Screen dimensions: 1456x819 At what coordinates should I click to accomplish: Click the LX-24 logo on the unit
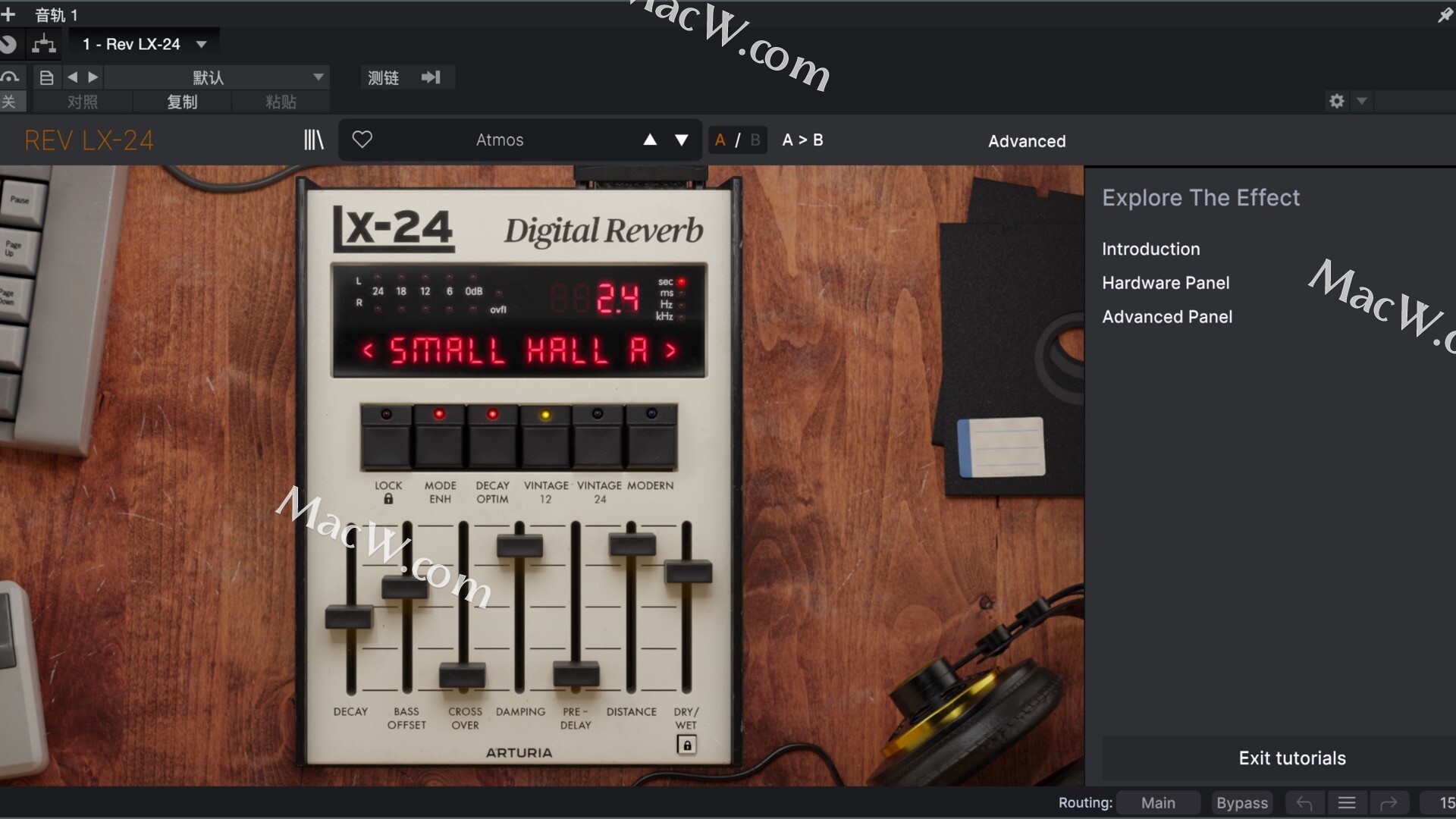click(394, 228)
